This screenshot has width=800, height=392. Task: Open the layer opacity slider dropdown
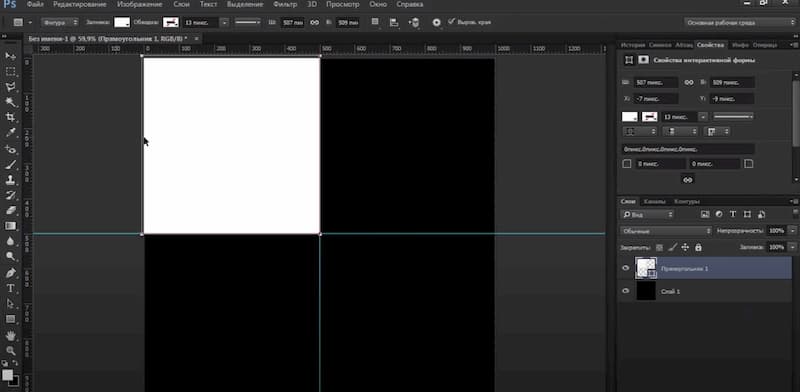pyautogui.click(x=792, y=231)
